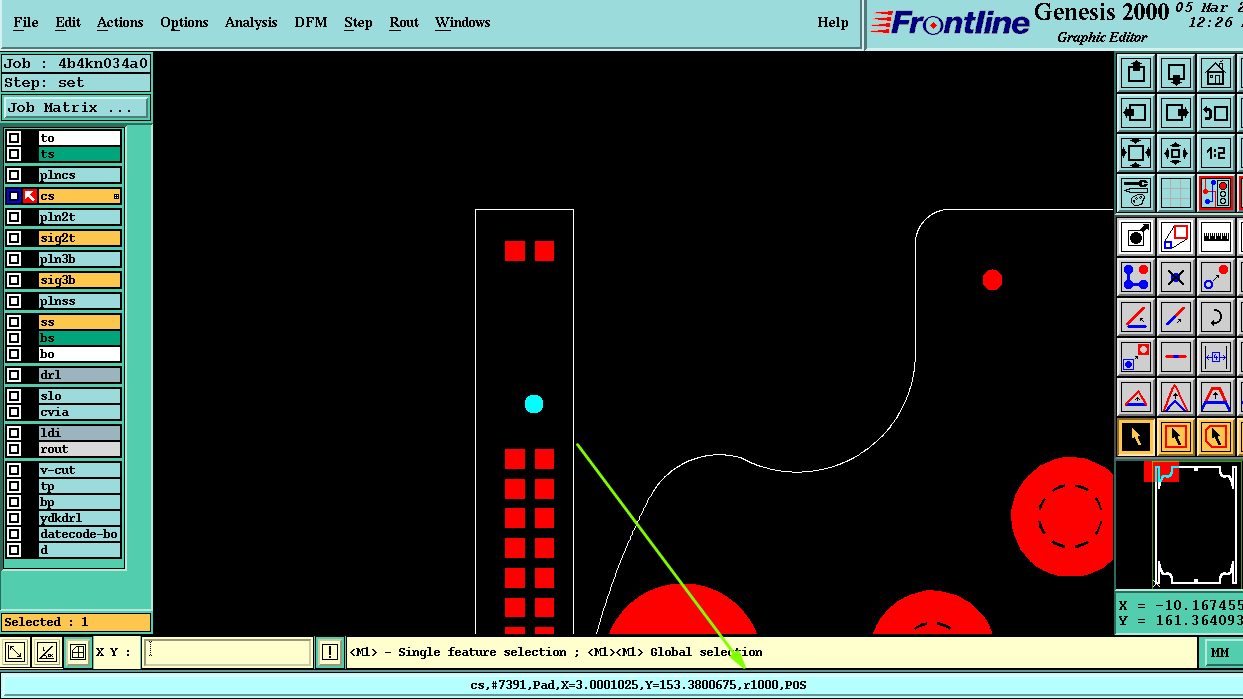The width and height of the screenshot is (1243, 699).
Task: Toggle the checkbox for layer plncs
Action: point(14,175)
